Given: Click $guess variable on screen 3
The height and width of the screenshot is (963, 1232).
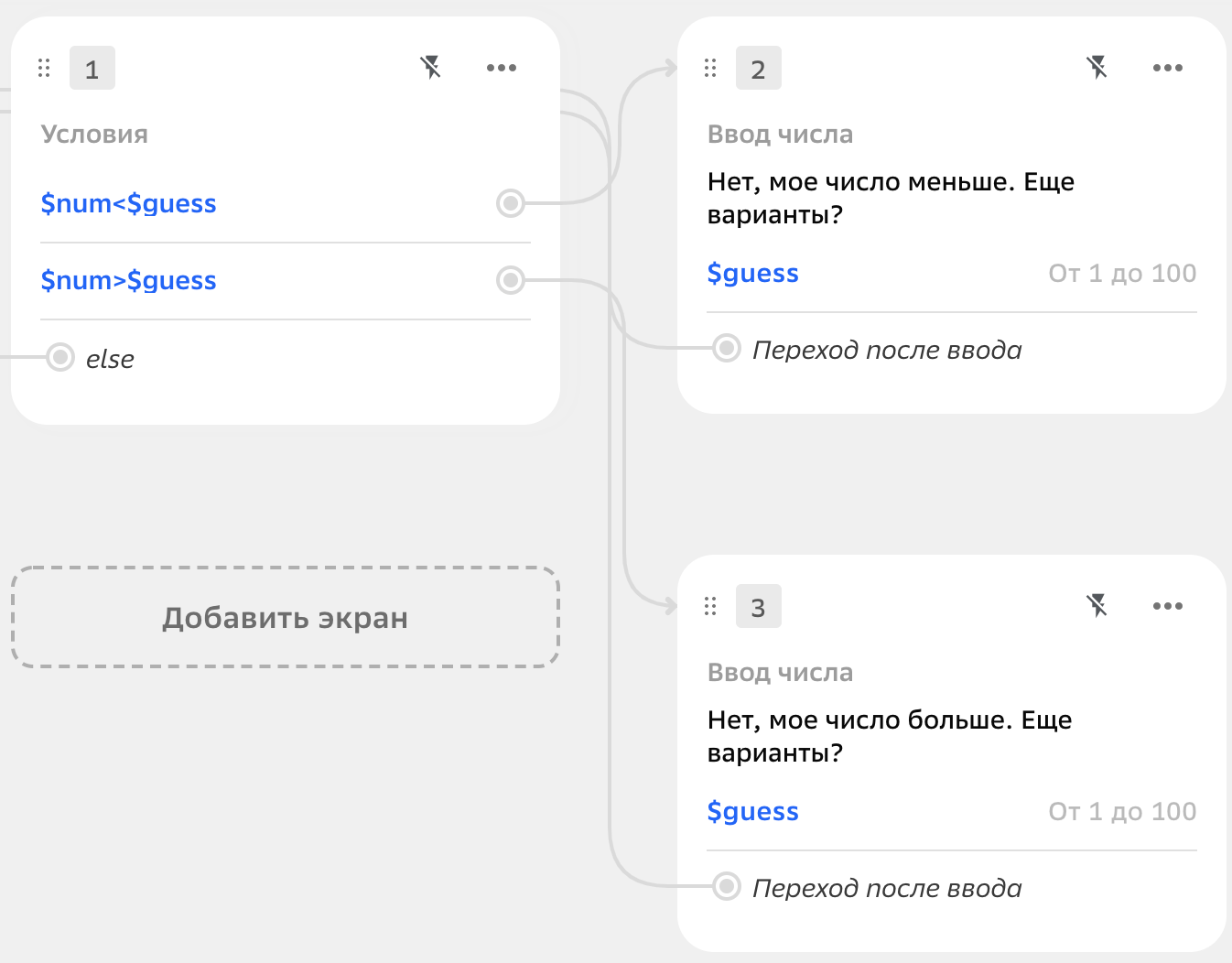Looking at the screenshot, I should tap(752, 811).
